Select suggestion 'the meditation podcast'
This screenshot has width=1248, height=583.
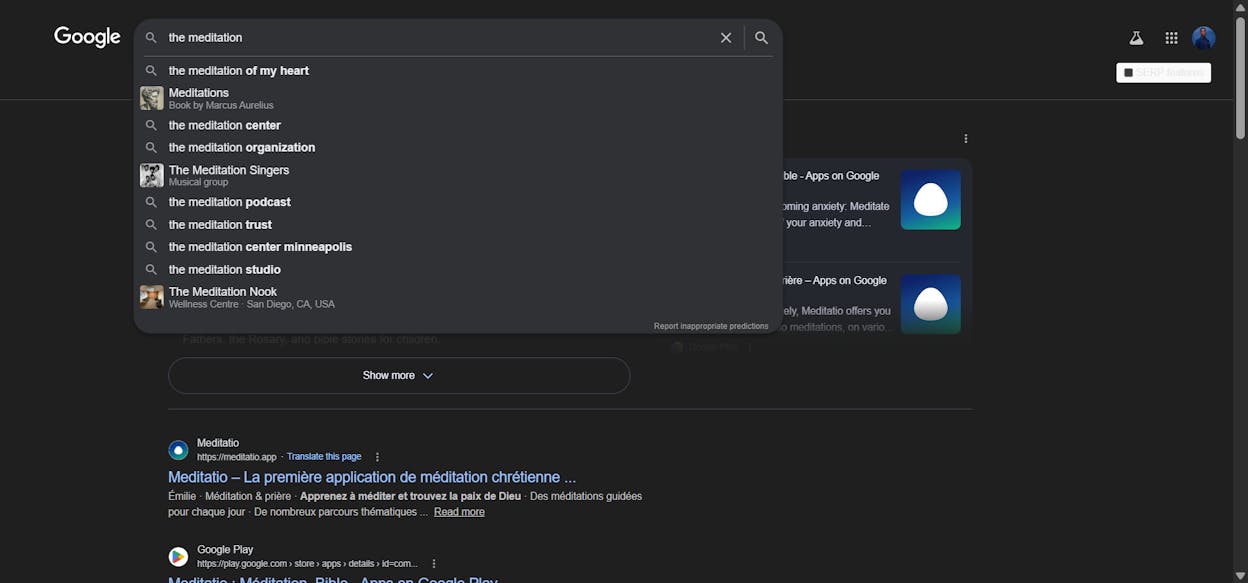[458, 202]
